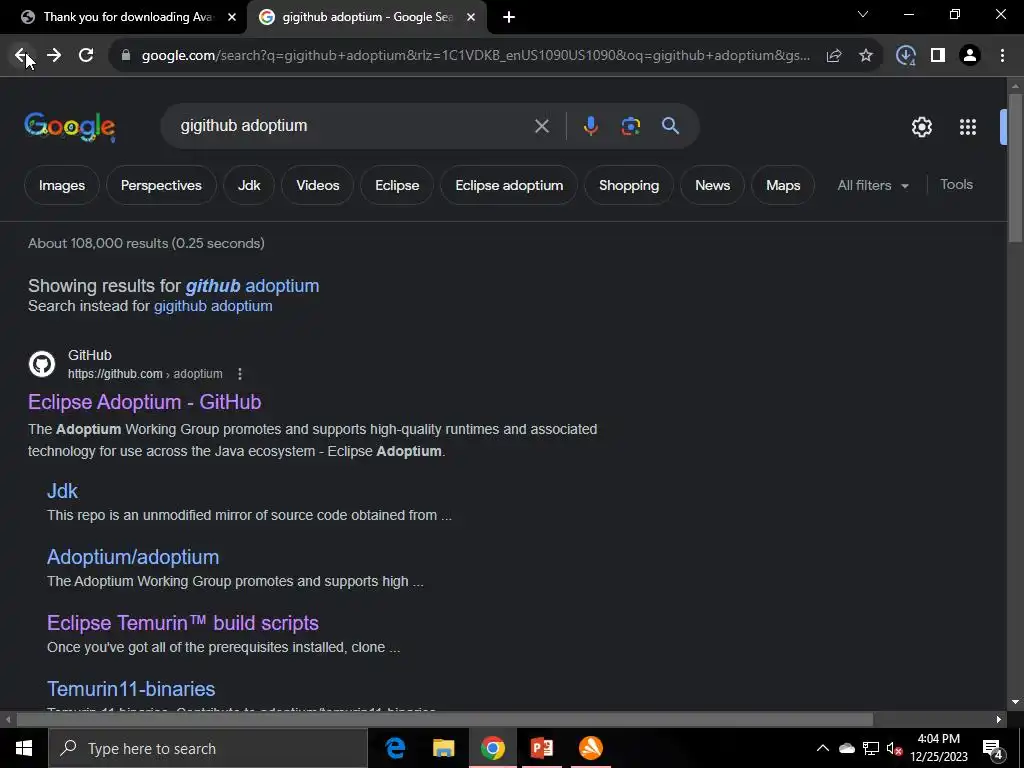Open Eclipse Adoptium - GitHub result
The image size is (1024, 768).
(x=144, y=402)
